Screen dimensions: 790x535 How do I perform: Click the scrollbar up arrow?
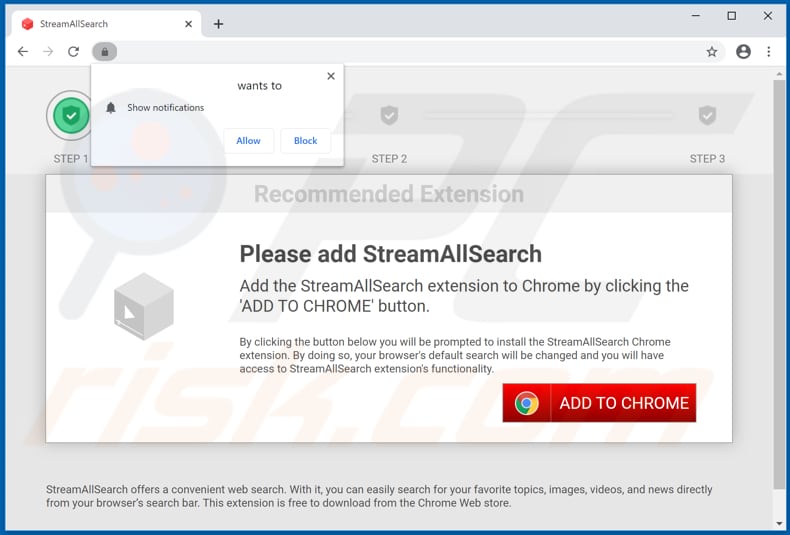coord(779,74)
